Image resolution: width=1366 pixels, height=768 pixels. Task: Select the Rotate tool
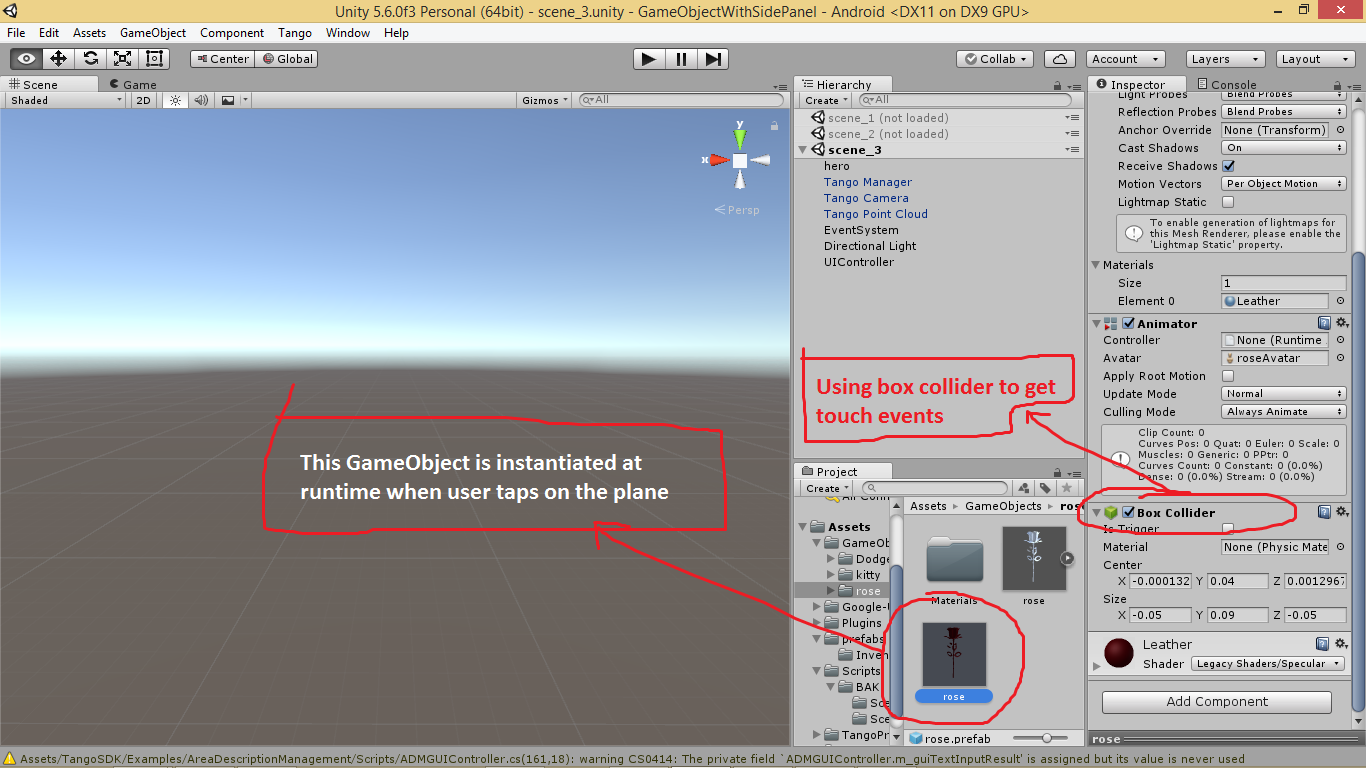click(x=90, y=59)
